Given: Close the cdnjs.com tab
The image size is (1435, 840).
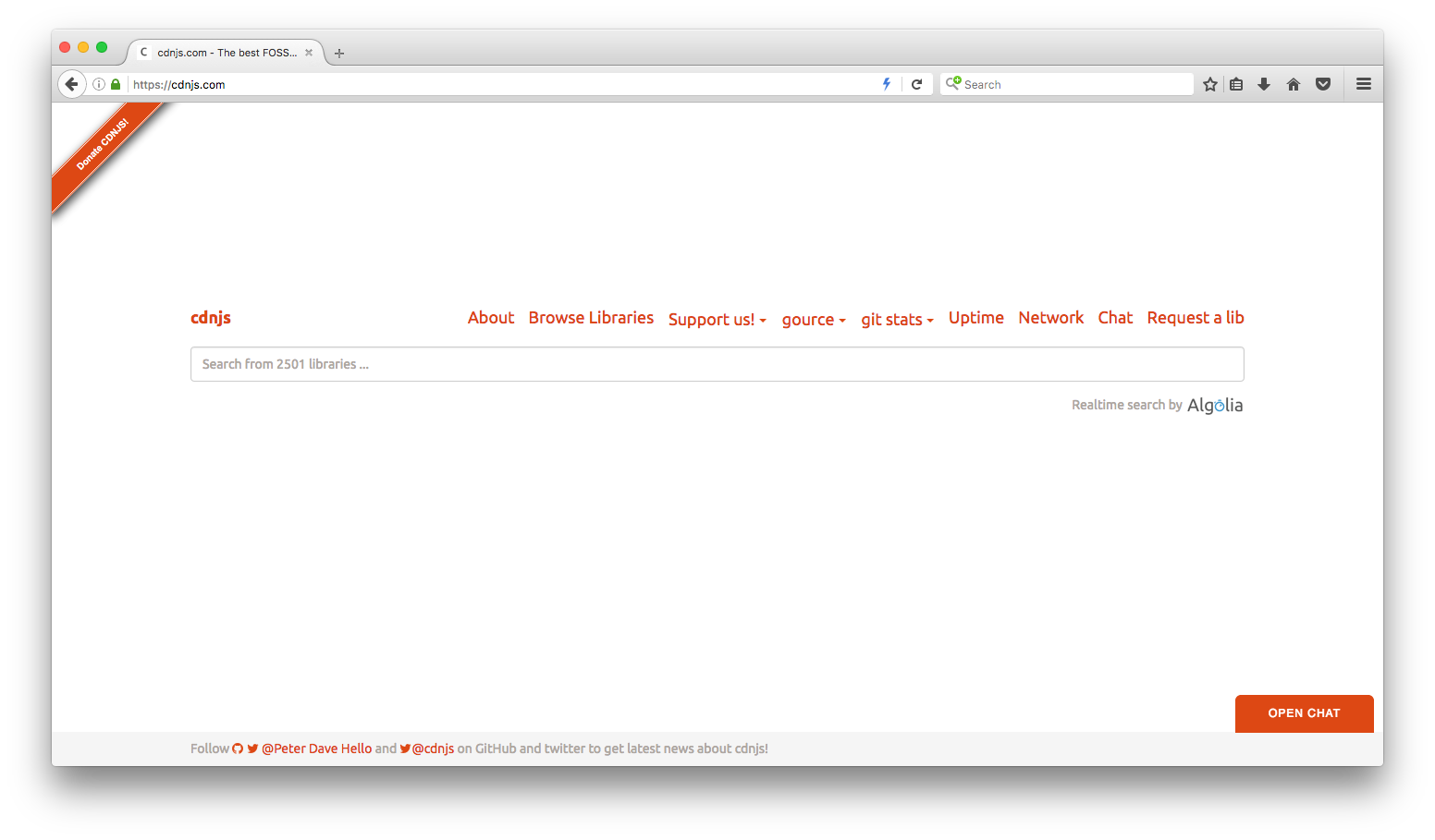Looking at the screenshot, I should click(x=309, y=53).
